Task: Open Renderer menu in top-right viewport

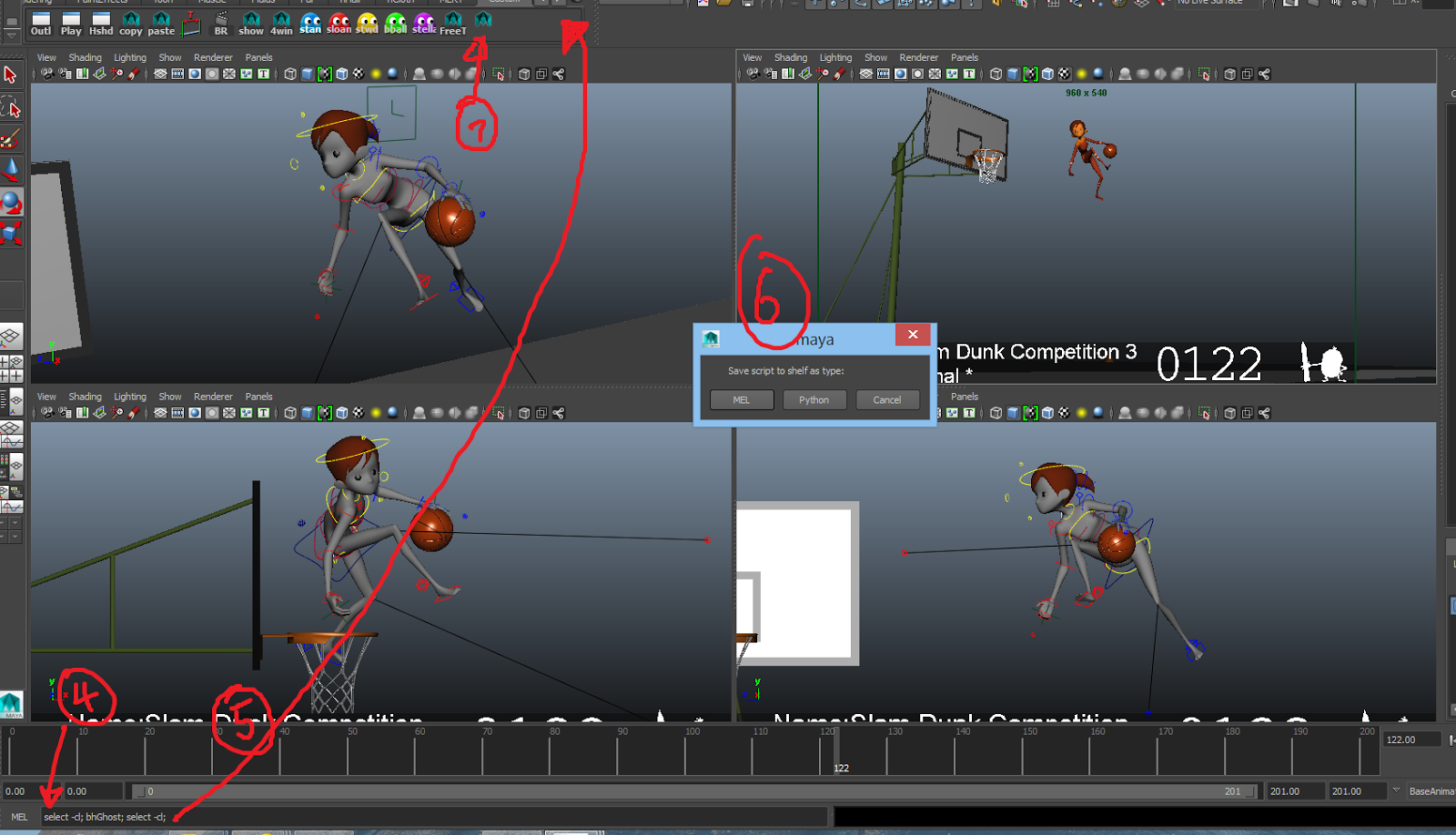Action: point(919,57)
